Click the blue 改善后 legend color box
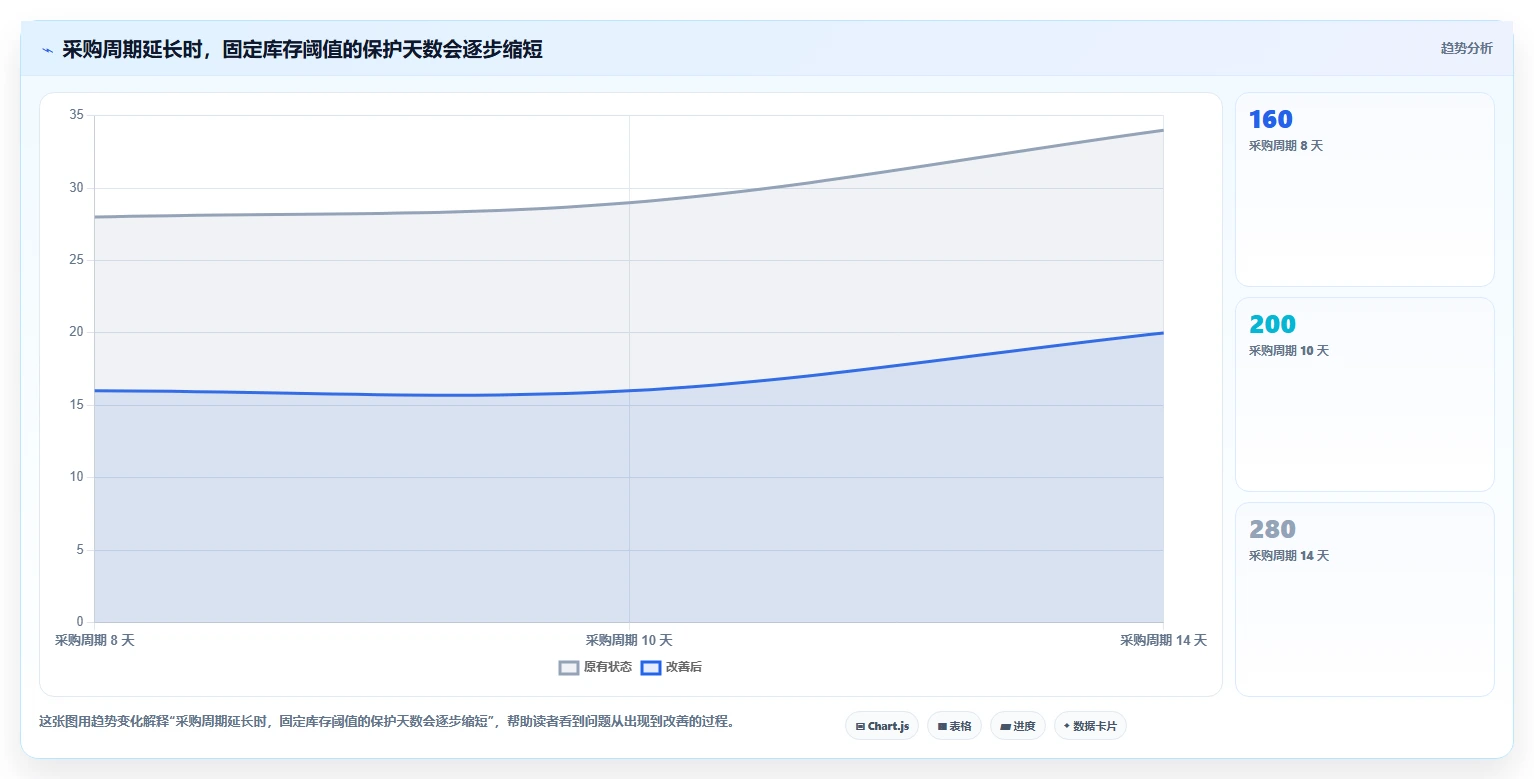Image resolution: width=1534 pixels, height=779 pixels. point(651,667)
